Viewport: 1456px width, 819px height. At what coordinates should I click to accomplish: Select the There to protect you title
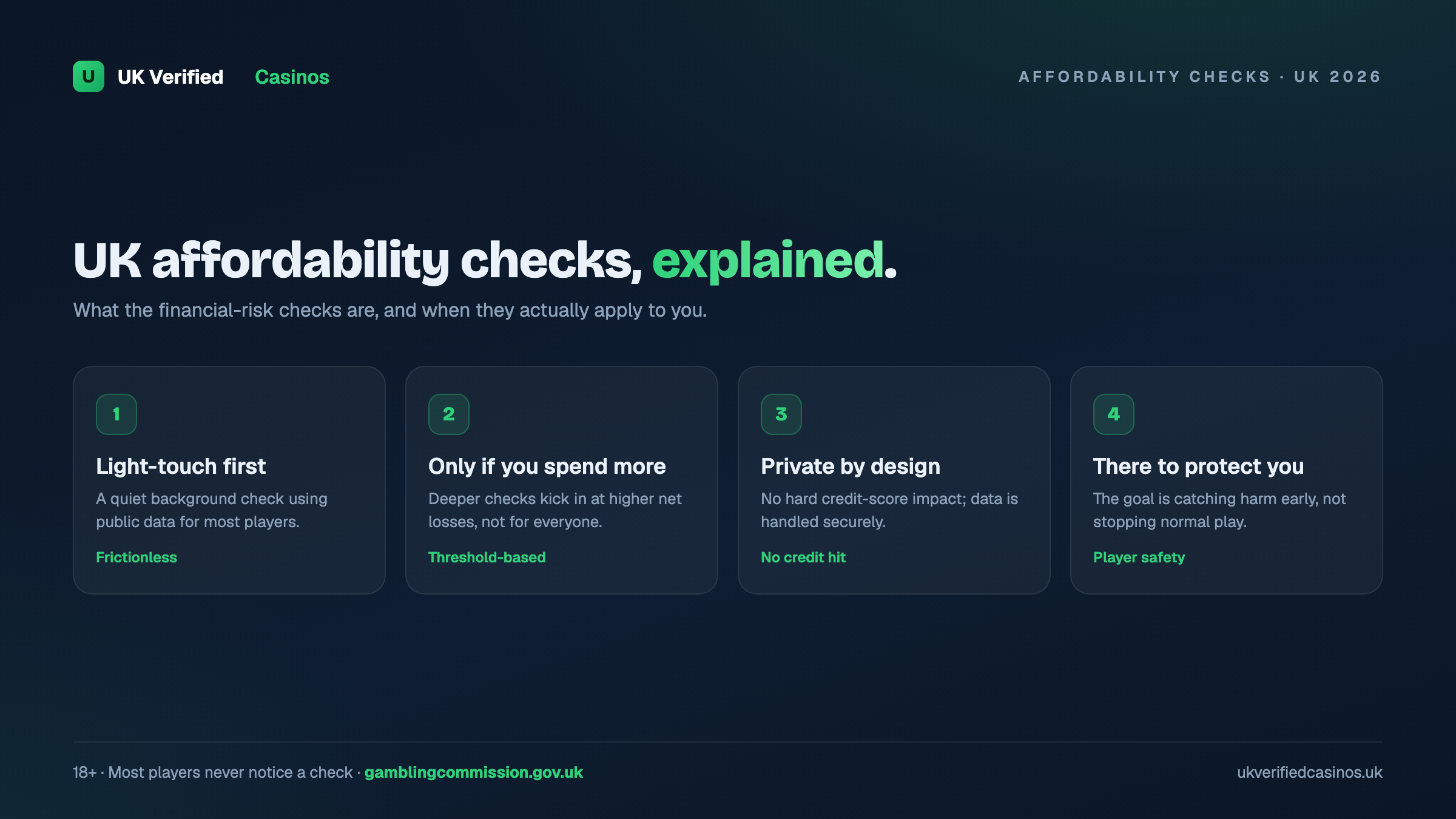pos(1199,466)
